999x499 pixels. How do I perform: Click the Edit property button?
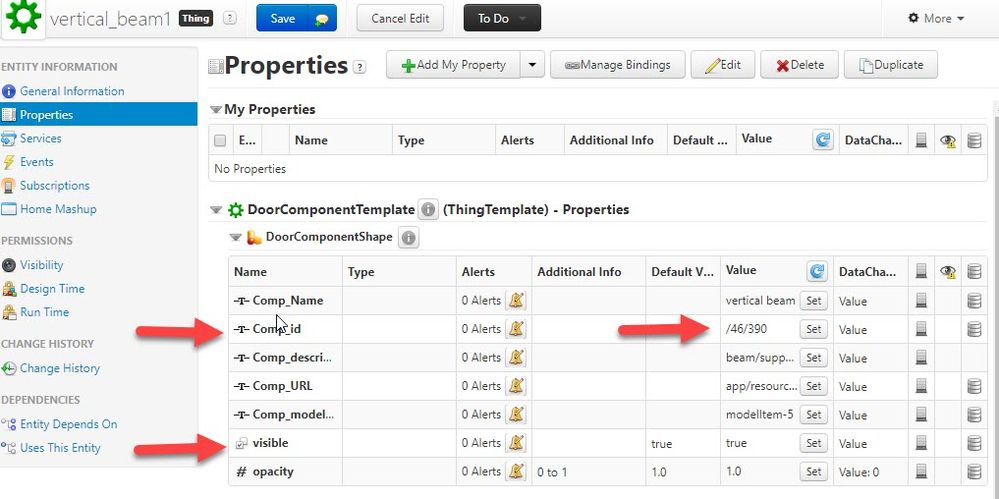722,64
